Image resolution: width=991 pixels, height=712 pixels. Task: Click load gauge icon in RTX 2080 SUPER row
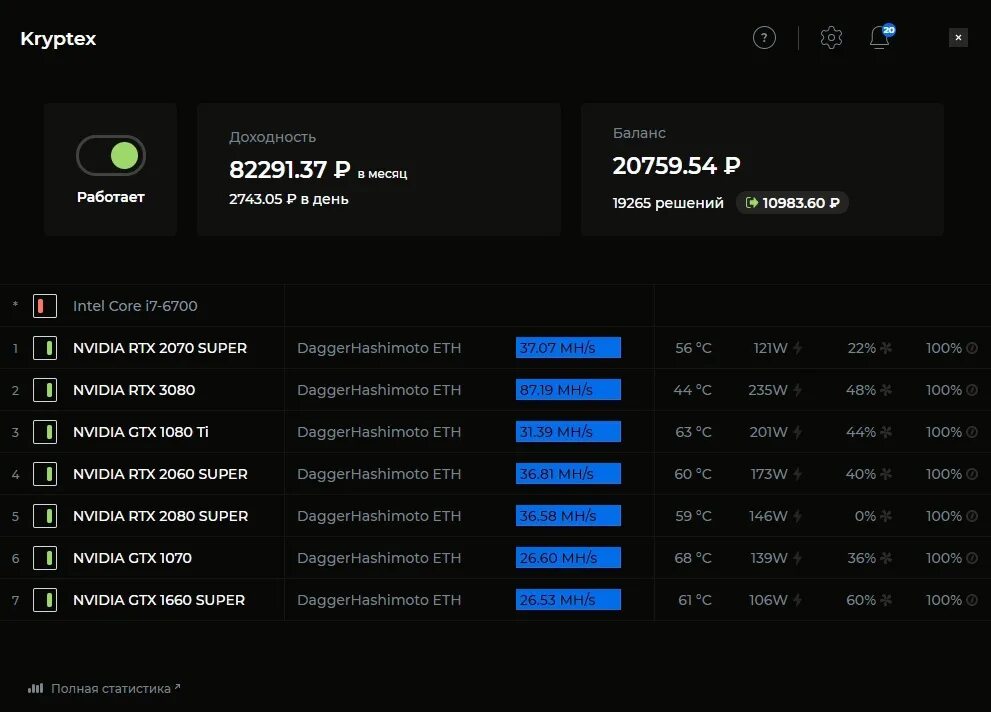pyautogui.click(x=972, y=516)
